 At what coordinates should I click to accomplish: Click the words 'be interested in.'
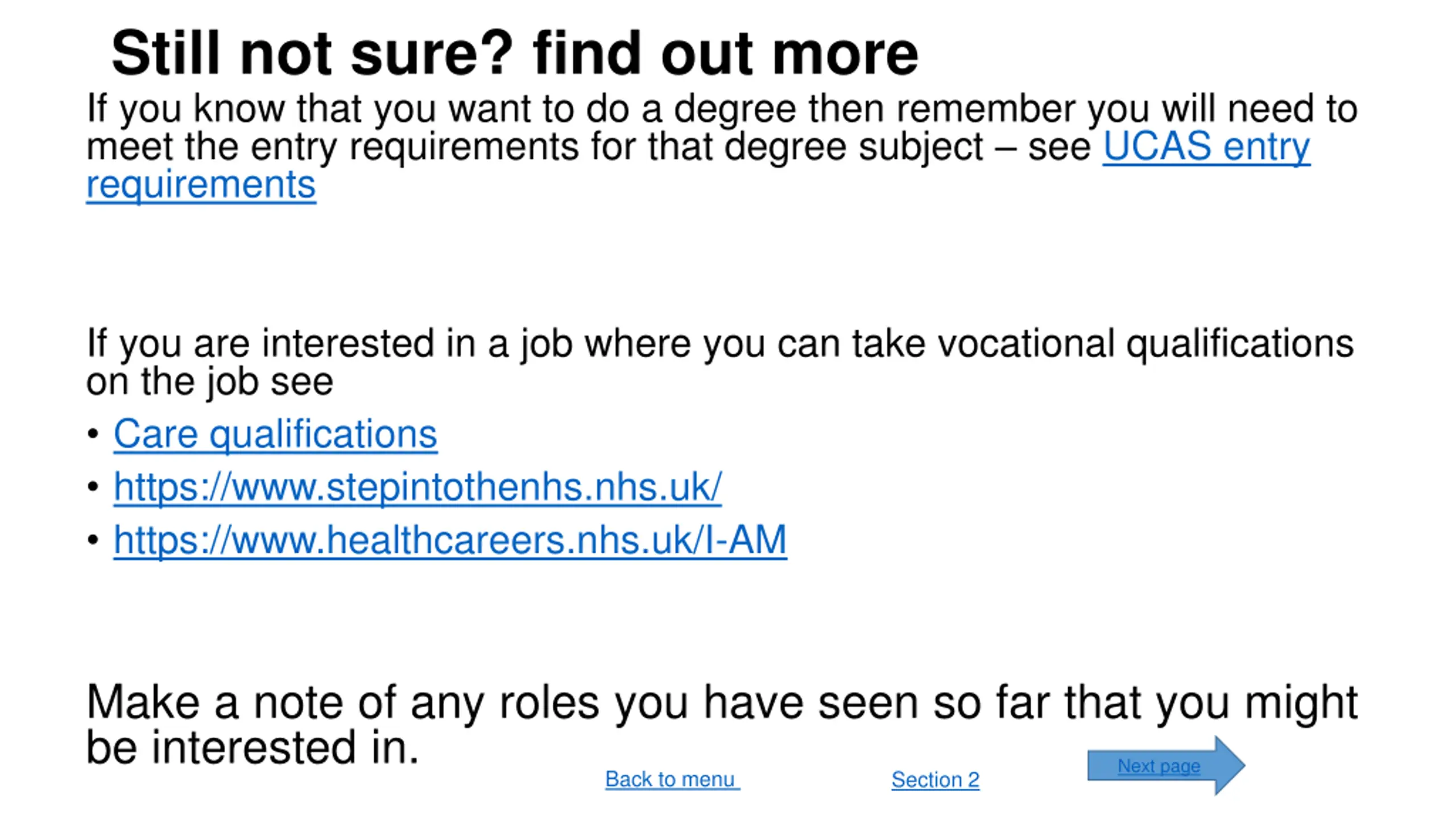pyautogui.click(x=253, y=747)
